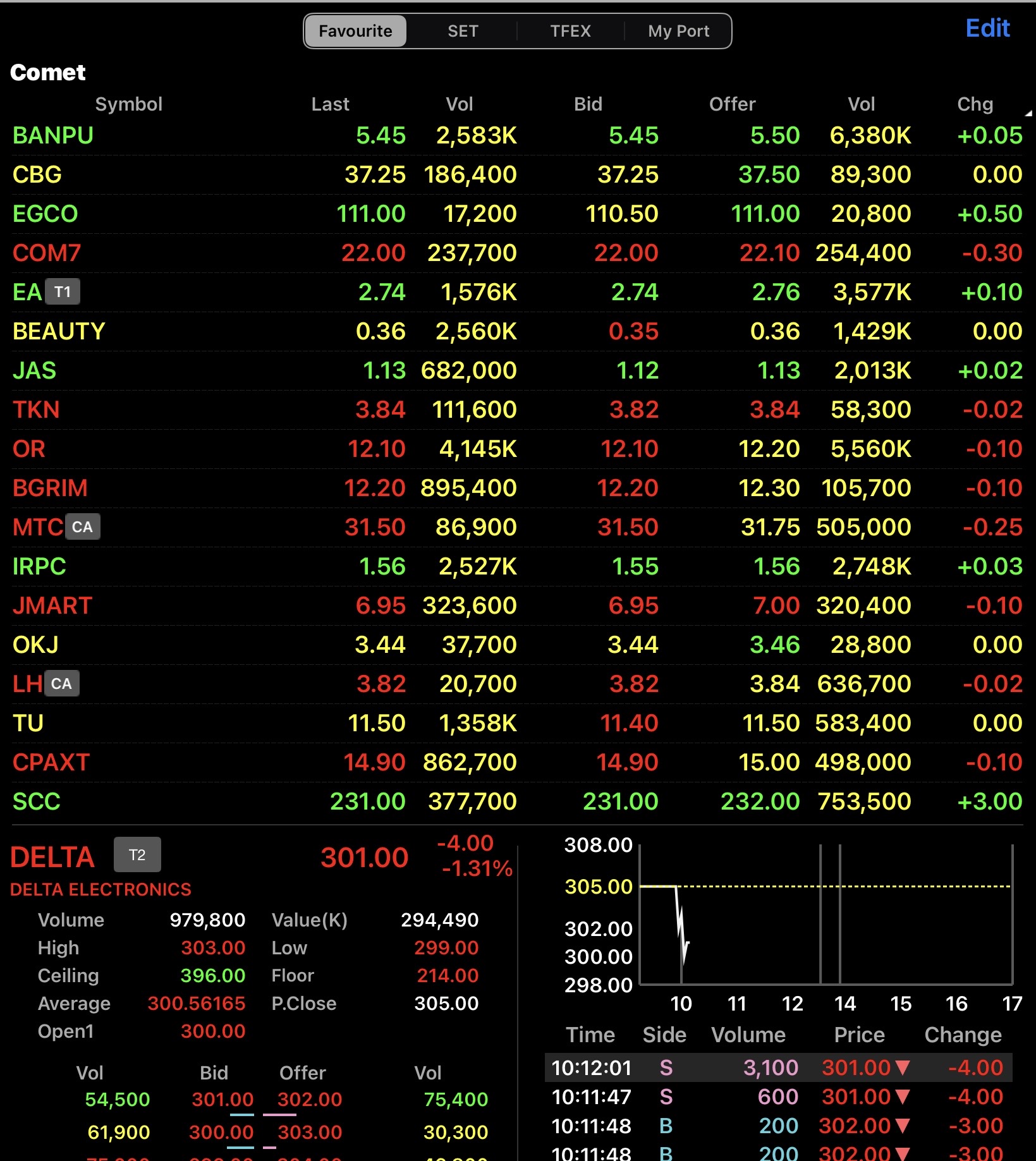This screenshot has width=1036, height=1161.
Task: Open the BGRIM stock symbol
Action: (51, 488)
